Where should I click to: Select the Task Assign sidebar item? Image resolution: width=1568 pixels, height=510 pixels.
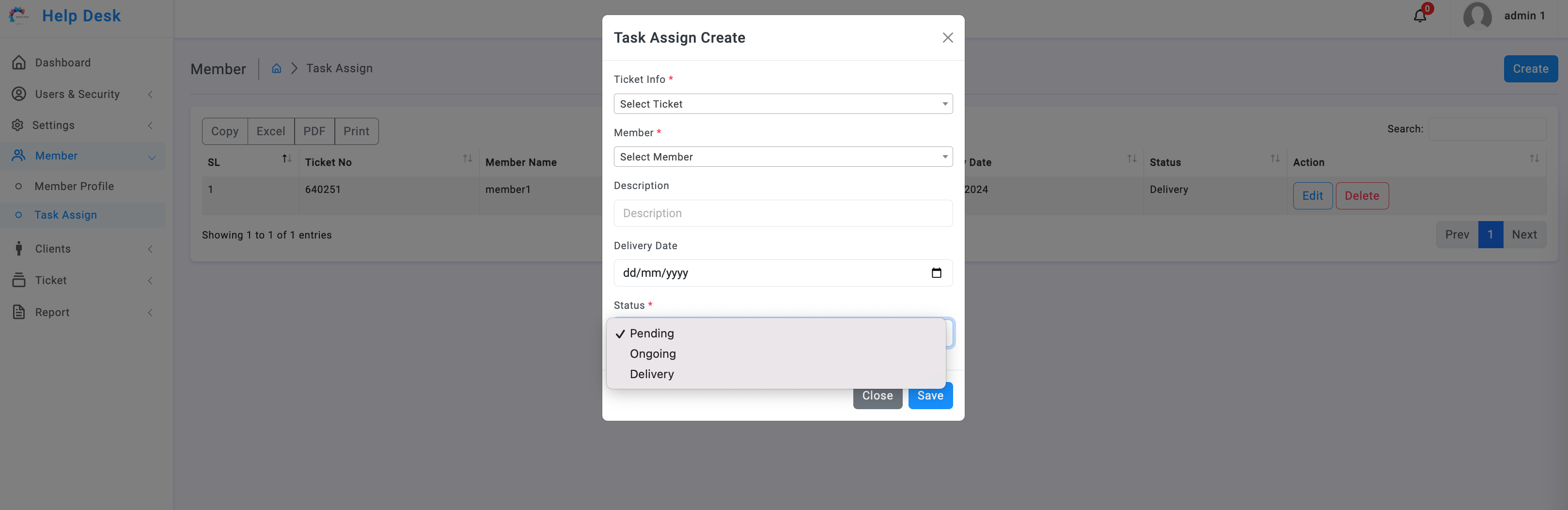pyautogui.click(x=66, y=215)
